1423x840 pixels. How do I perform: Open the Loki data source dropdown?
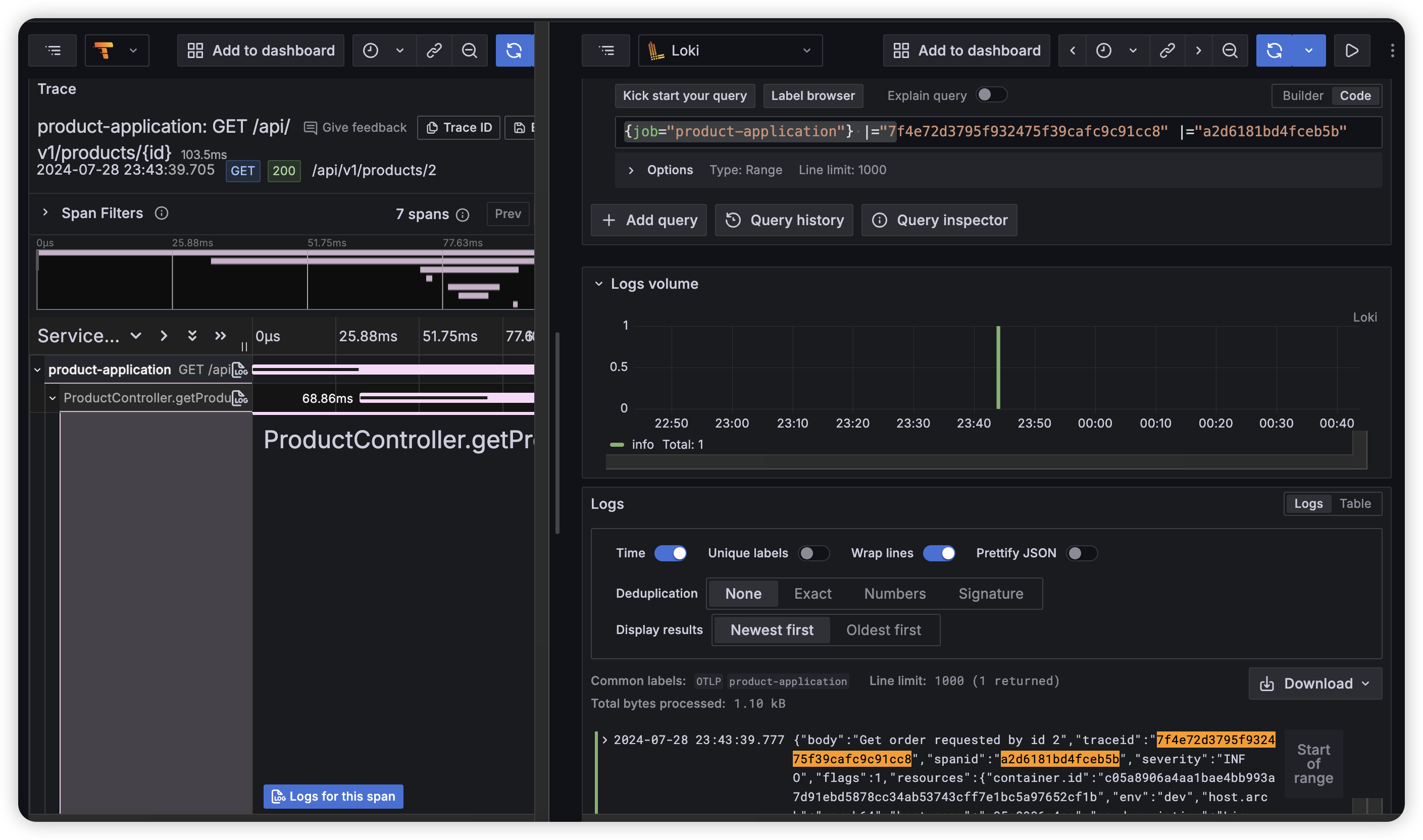730,50
